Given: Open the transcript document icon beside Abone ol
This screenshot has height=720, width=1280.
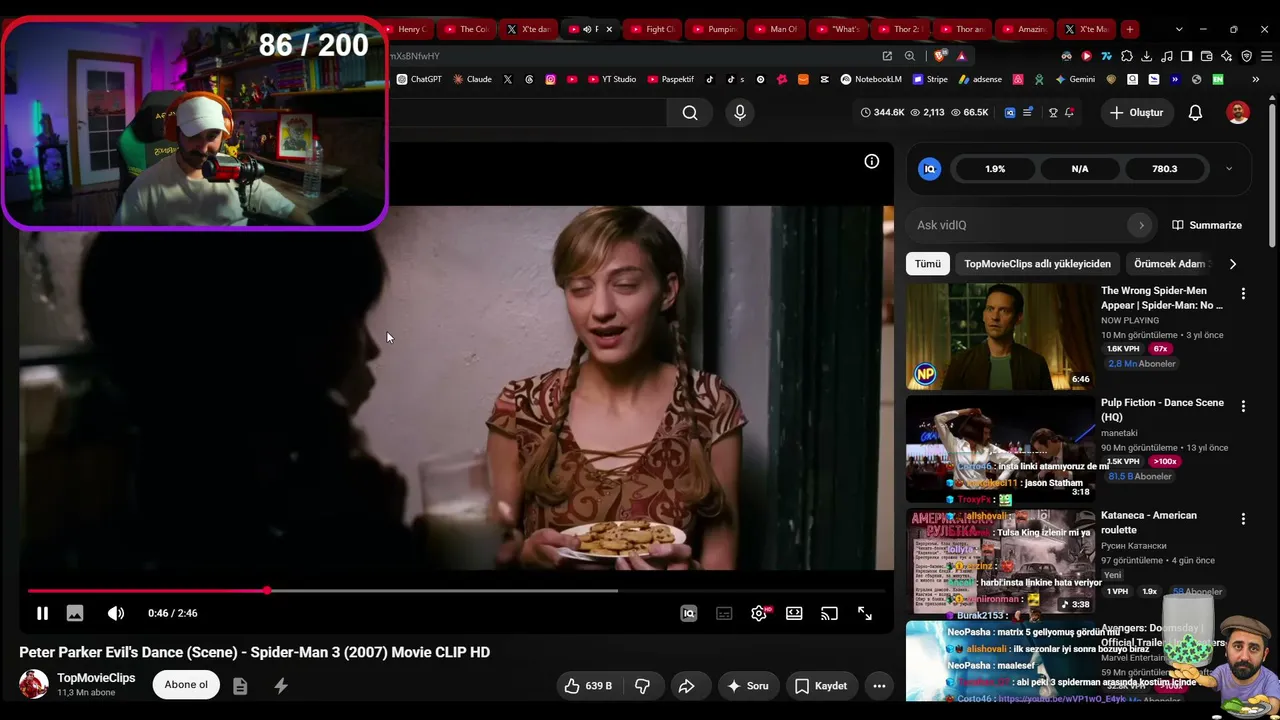Looking at the screenshot, I should (240, 686).
